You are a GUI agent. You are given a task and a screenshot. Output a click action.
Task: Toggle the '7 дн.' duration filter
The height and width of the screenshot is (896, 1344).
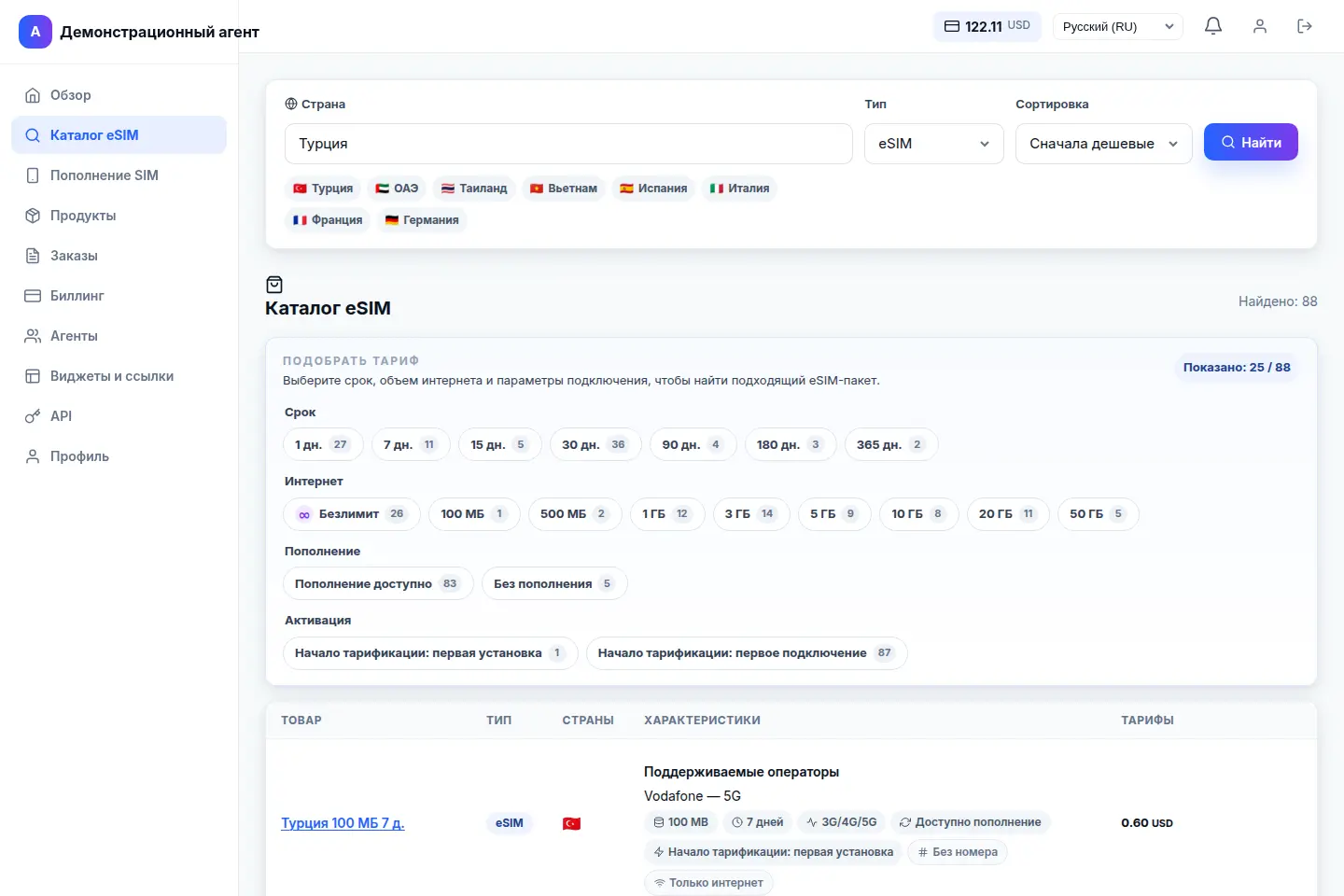[x=411, y=444]
